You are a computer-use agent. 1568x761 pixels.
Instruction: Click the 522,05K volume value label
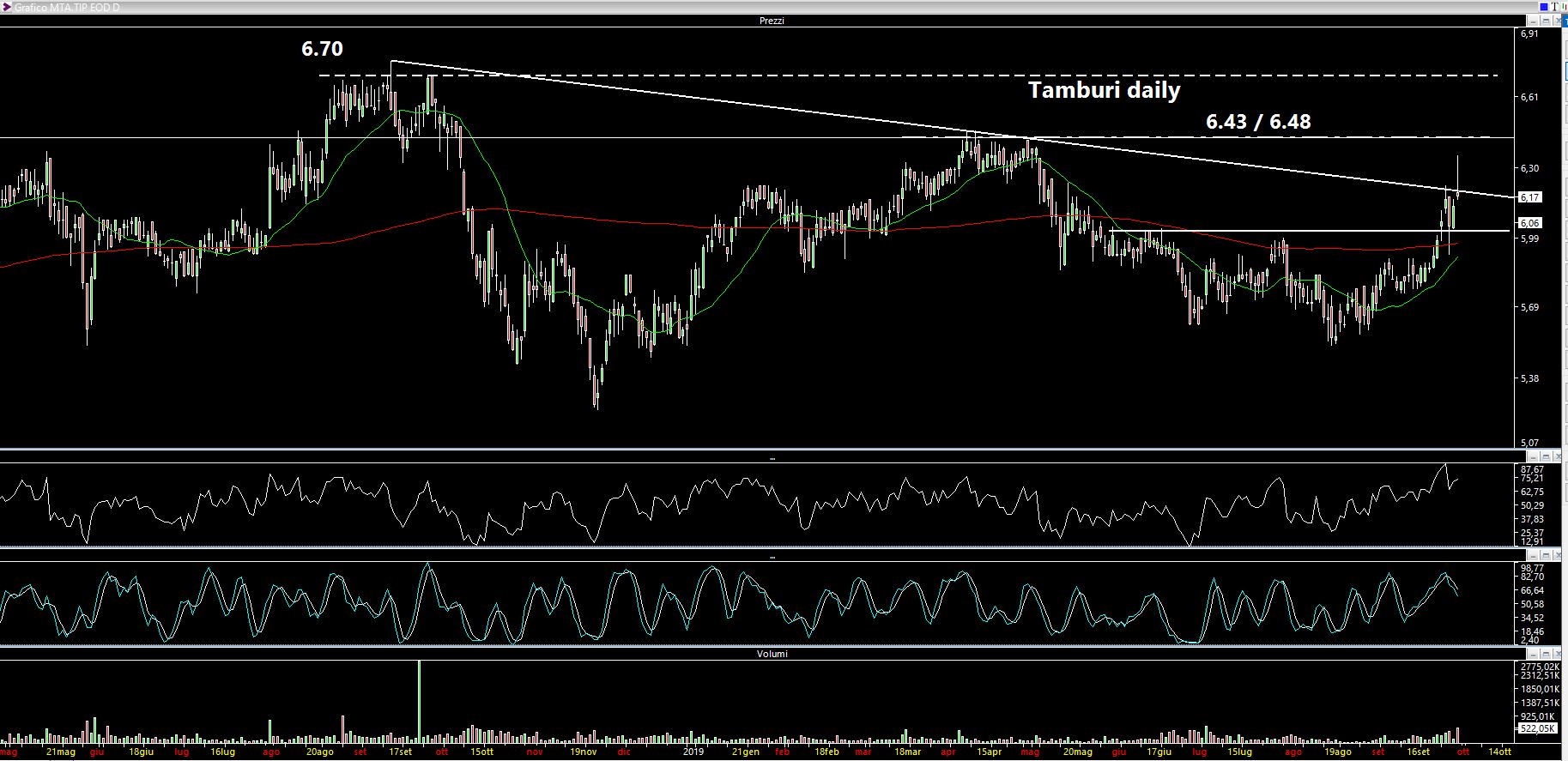pyautogui.click(x=1536, y=728)
